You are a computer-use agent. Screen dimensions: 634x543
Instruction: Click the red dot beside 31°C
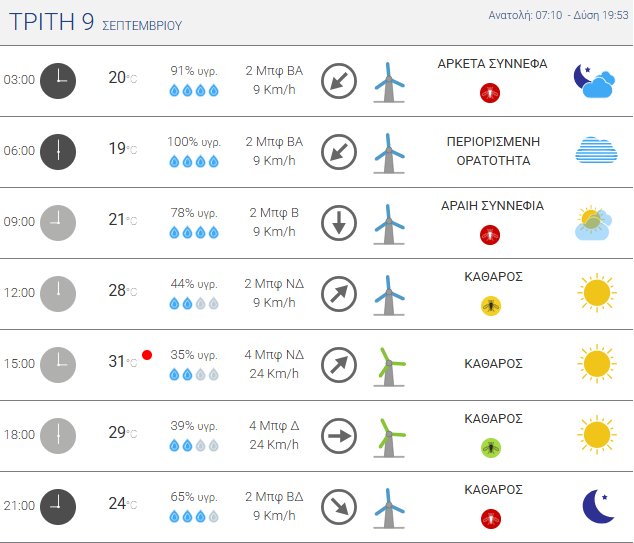(147, 355)
